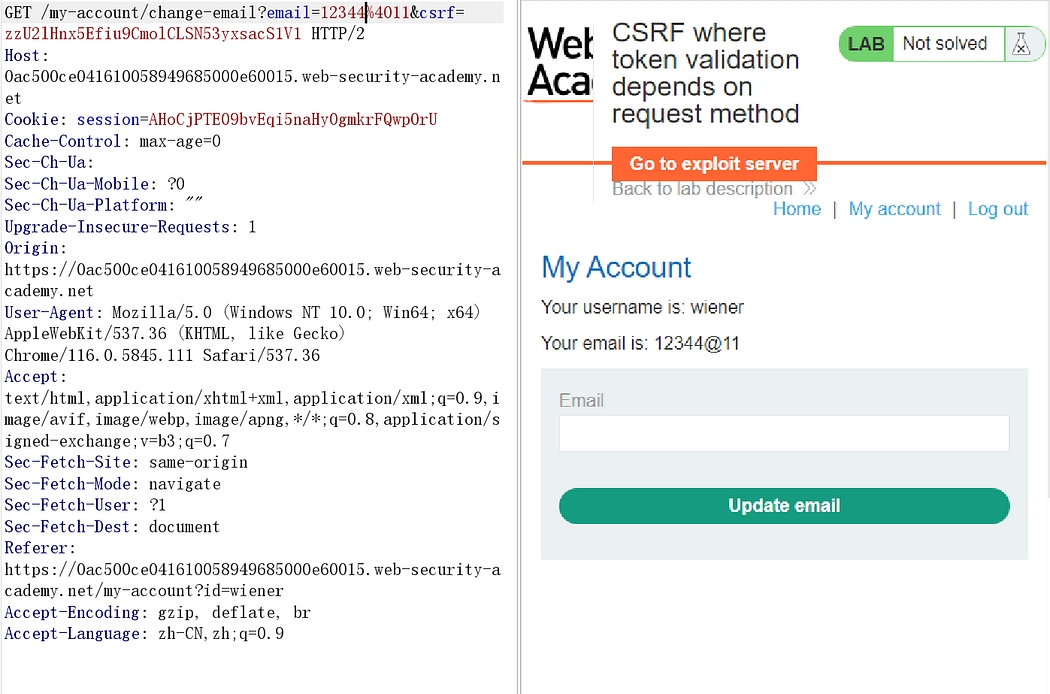The width and height of the screenshot is (1050, 694).
Task: Focus the Email input field
Action: (784, 434)
